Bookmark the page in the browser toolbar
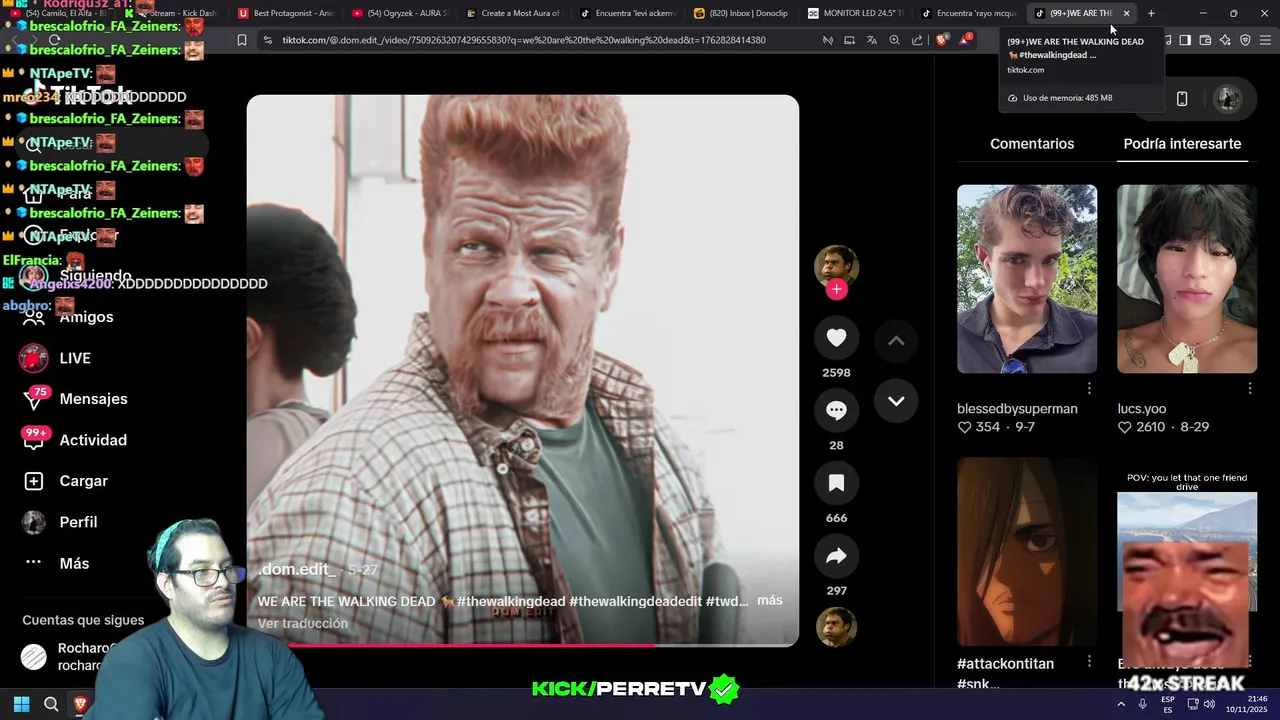Image resolution: width=1280 pixels, height=720 pixels. [x=241, y=40]
